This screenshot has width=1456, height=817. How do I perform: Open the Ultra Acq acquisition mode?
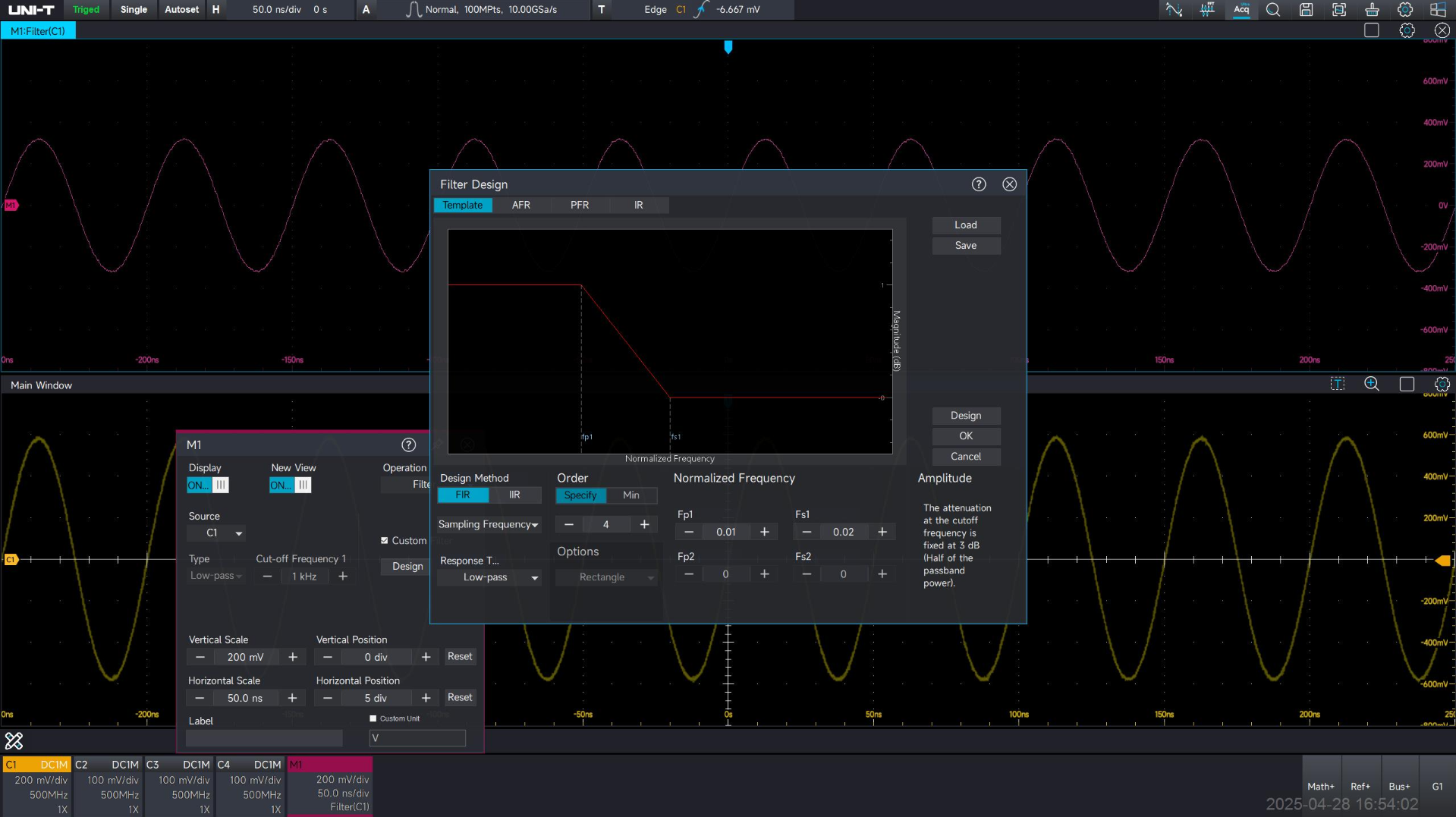(x=1241, y=10)
